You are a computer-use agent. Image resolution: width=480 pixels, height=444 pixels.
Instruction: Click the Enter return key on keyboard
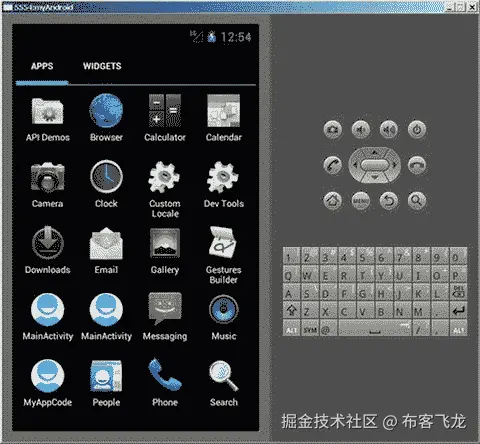(x=458, y=311)
